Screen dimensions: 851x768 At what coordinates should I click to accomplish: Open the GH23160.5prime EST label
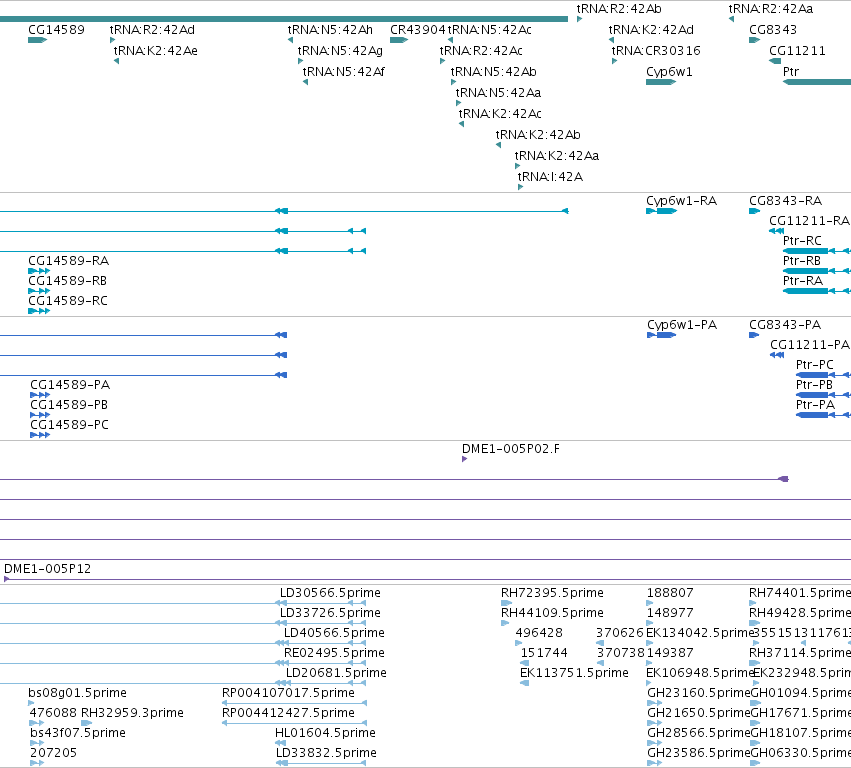[698, 694]
